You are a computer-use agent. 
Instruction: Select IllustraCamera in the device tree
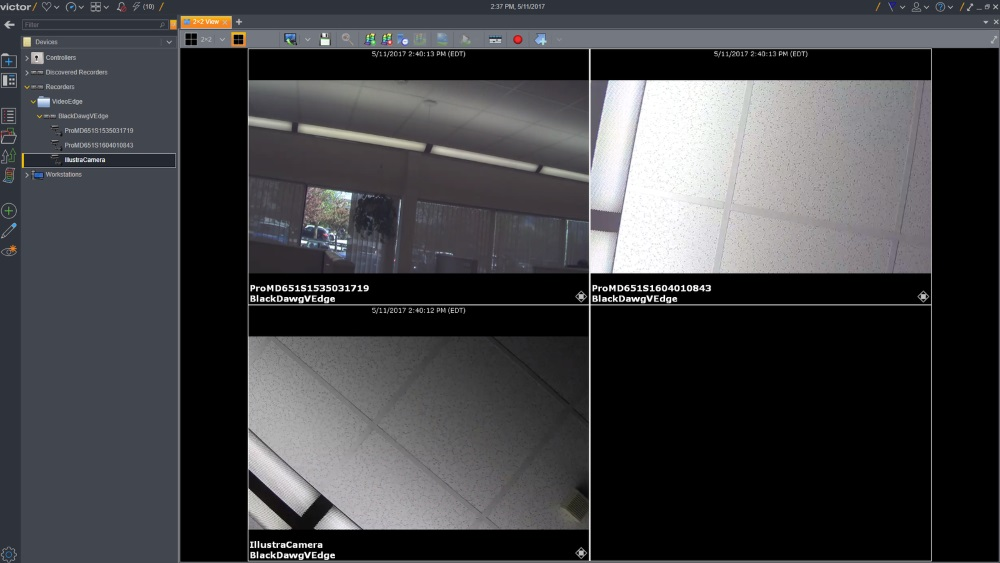(x=85, y=160)
